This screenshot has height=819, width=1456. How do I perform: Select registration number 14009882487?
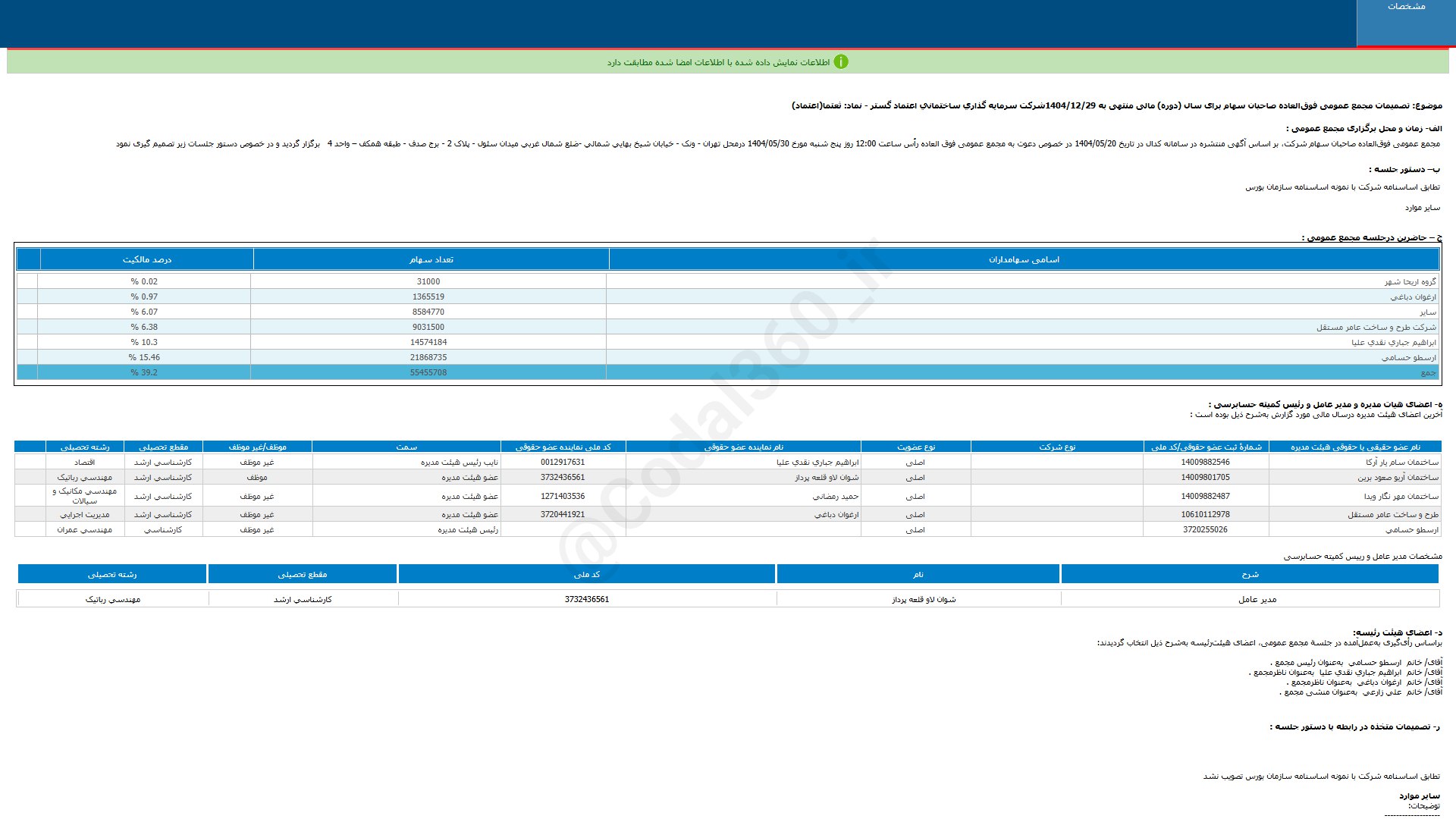1205,496
